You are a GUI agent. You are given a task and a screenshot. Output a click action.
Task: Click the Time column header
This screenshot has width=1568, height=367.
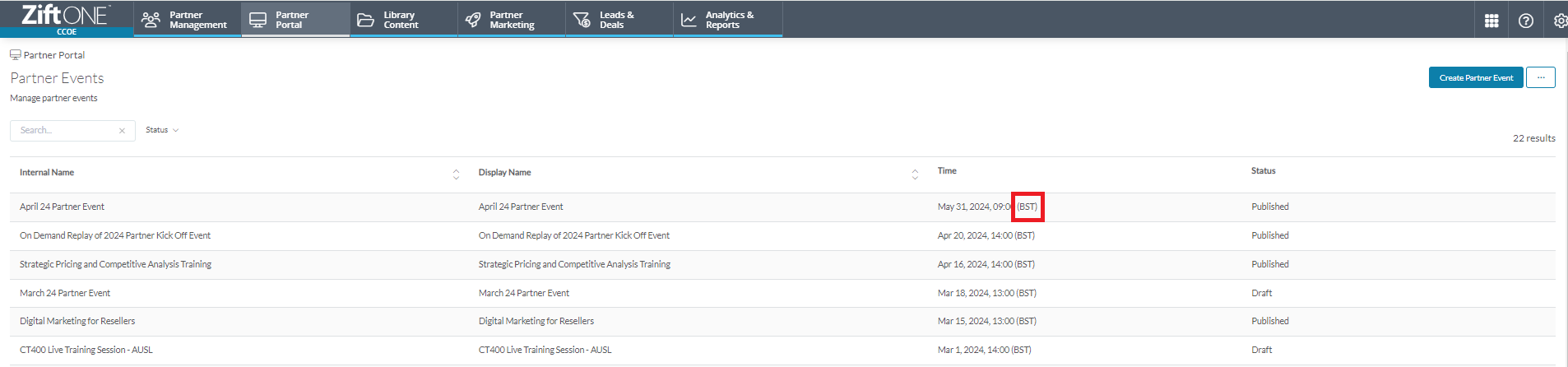pos(947,170)
